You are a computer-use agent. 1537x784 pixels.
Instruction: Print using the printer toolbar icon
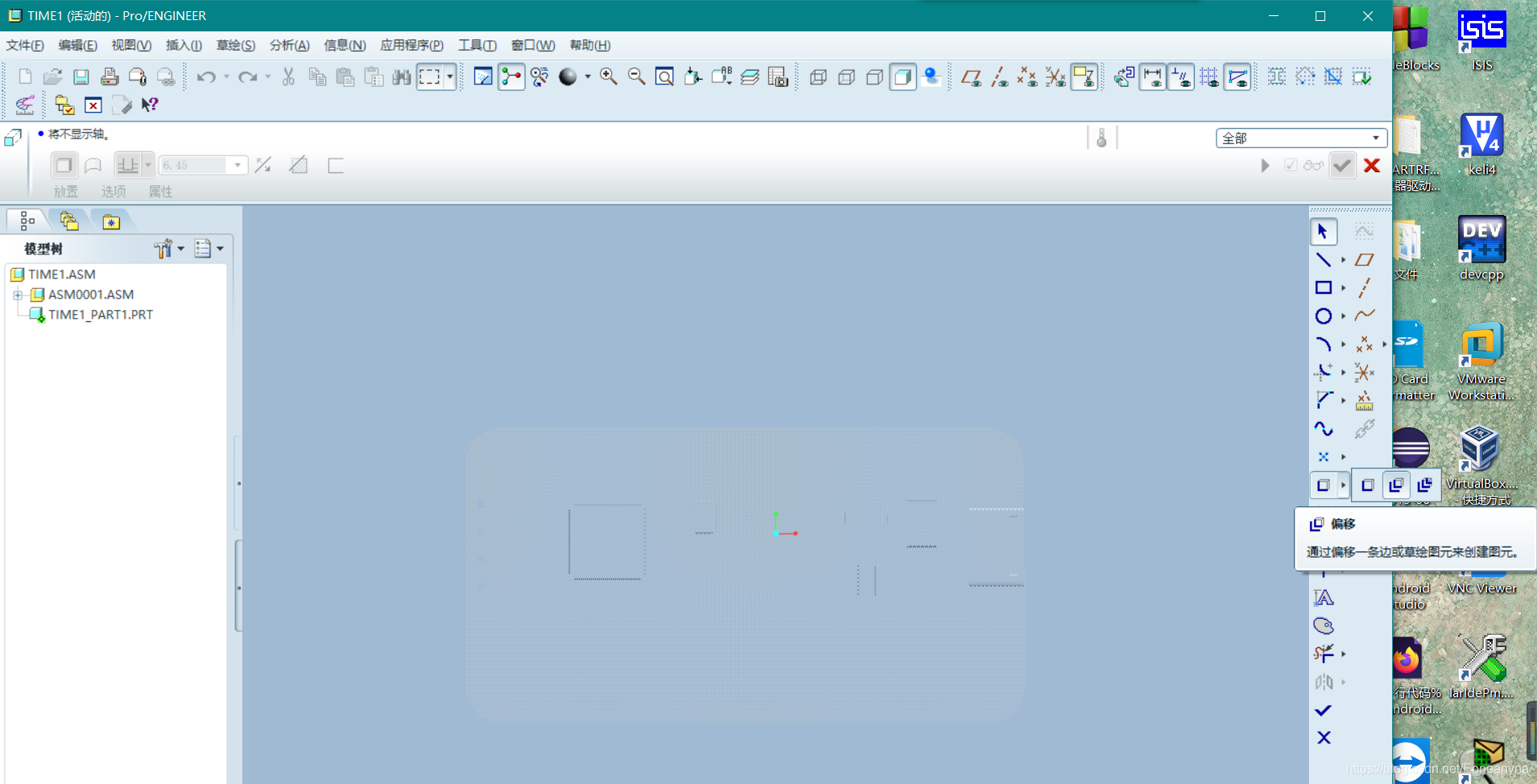click(x=109, y=76)
